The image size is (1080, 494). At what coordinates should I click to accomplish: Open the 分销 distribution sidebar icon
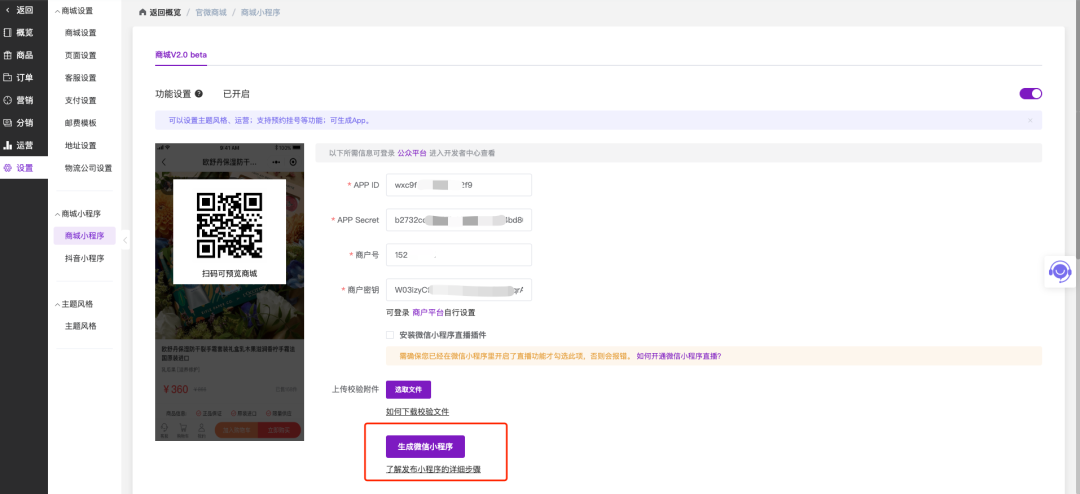point(8,123)
